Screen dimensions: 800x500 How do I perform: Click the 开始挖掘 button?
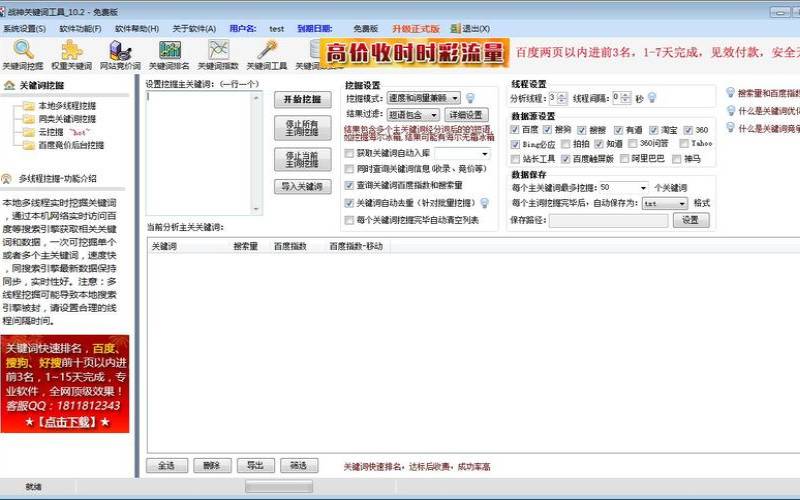(303, 99)
